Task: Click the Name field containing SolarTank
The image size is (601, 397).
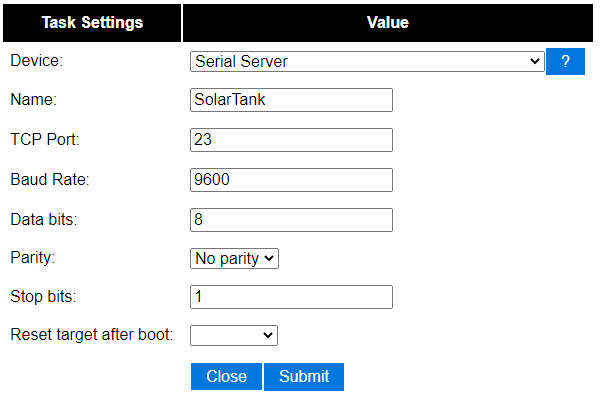Action: coord(291,100)
